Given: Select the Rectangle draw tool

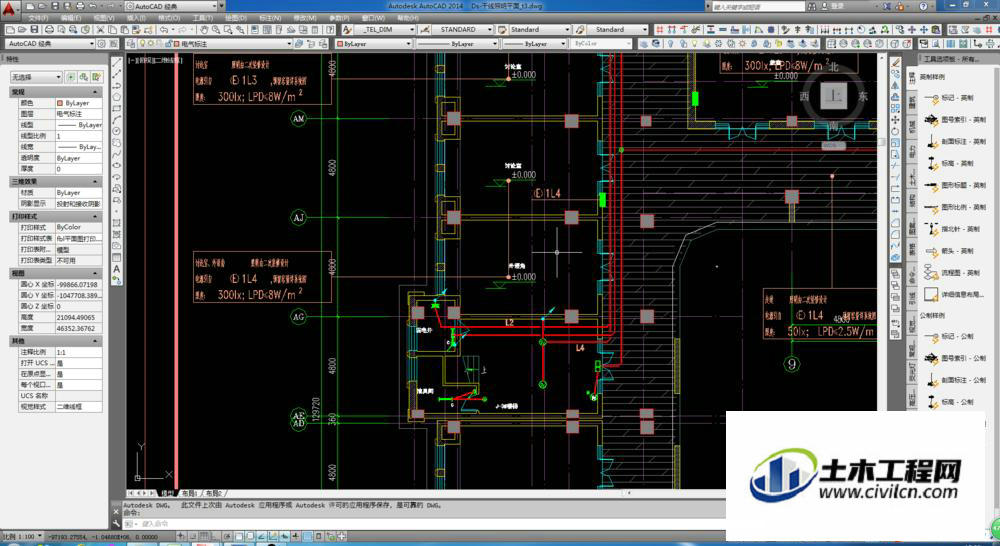Looking at the screenshot, I should point(117,108).
